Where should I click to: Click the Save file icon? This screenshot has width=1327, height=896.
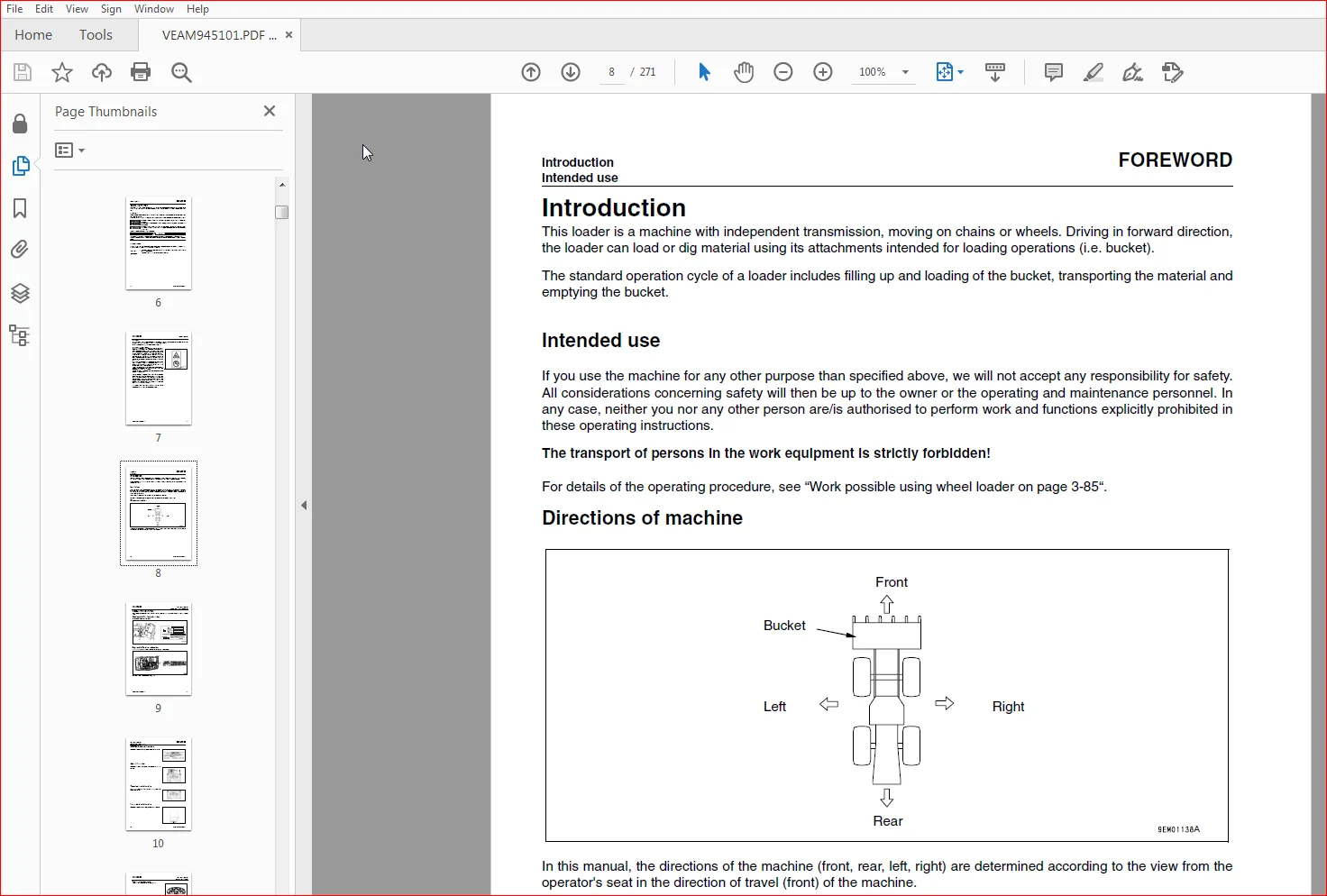click(x=23, y=72)
